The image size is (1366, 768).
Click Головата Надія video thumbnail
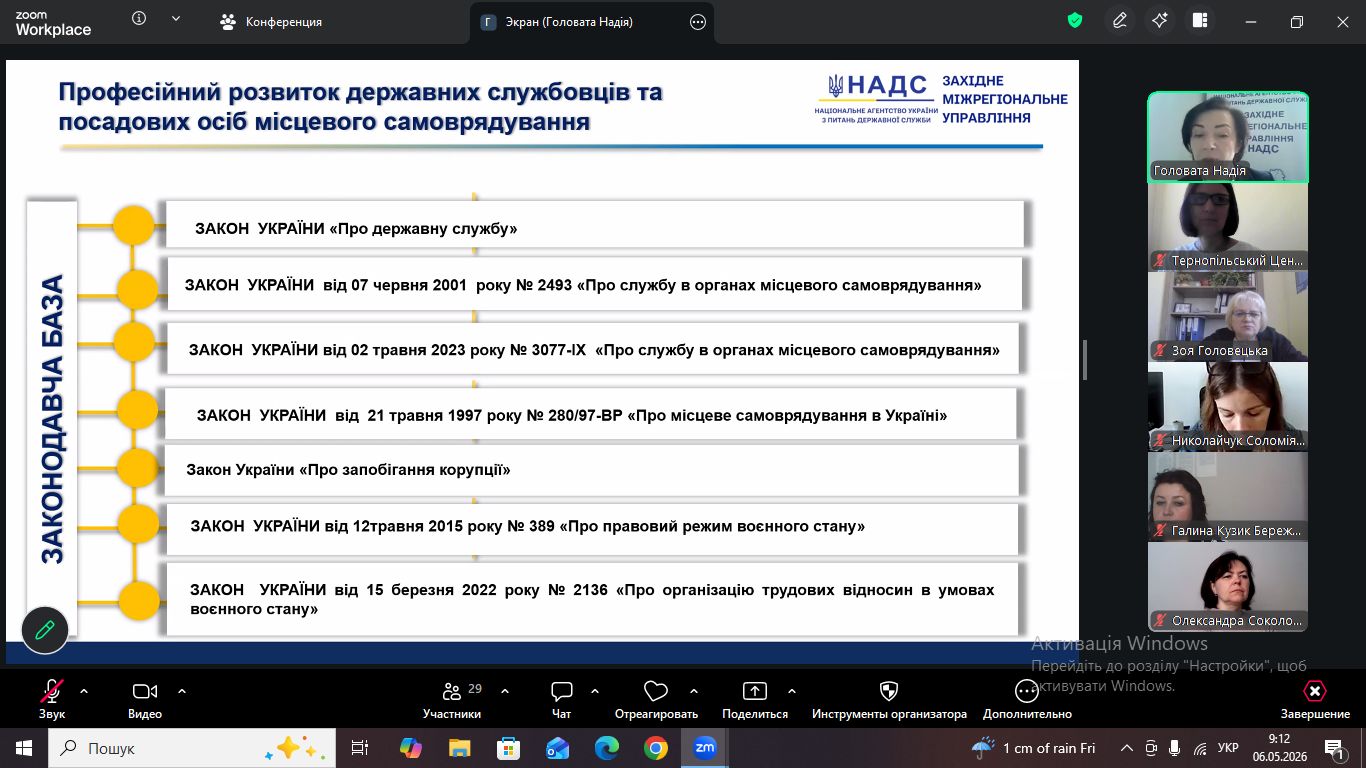click(x=1228, y=137)
